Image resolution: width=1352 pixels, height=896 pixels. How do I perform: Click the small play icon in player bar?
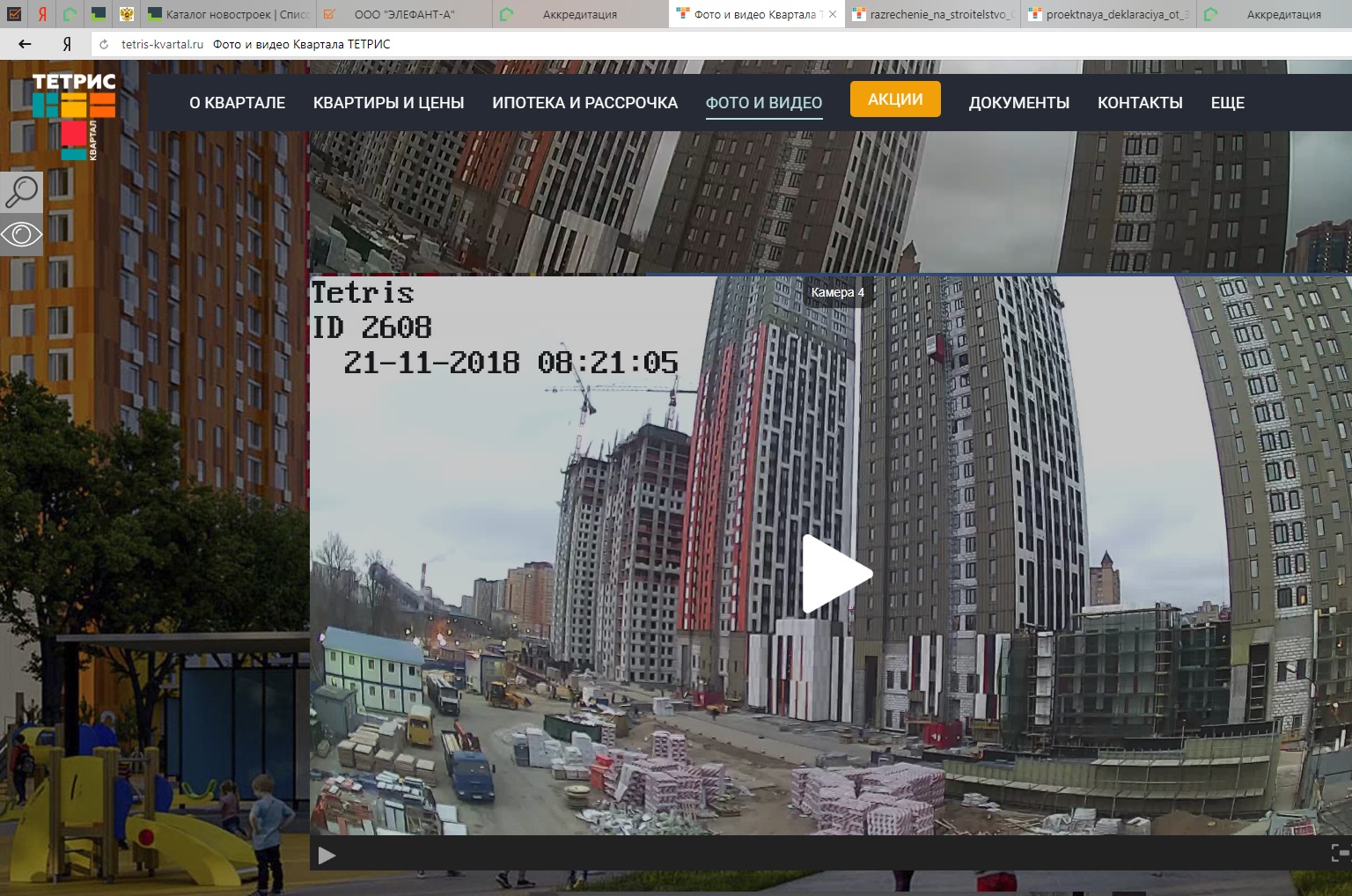327,855
